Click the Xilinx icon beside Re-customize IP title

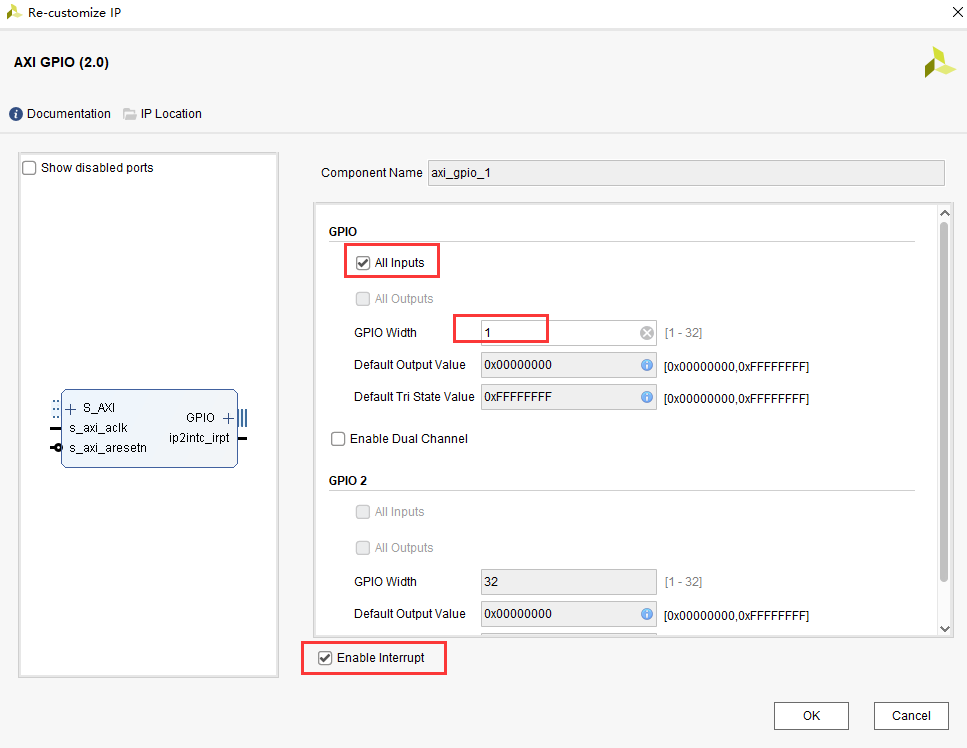[12, 12]
